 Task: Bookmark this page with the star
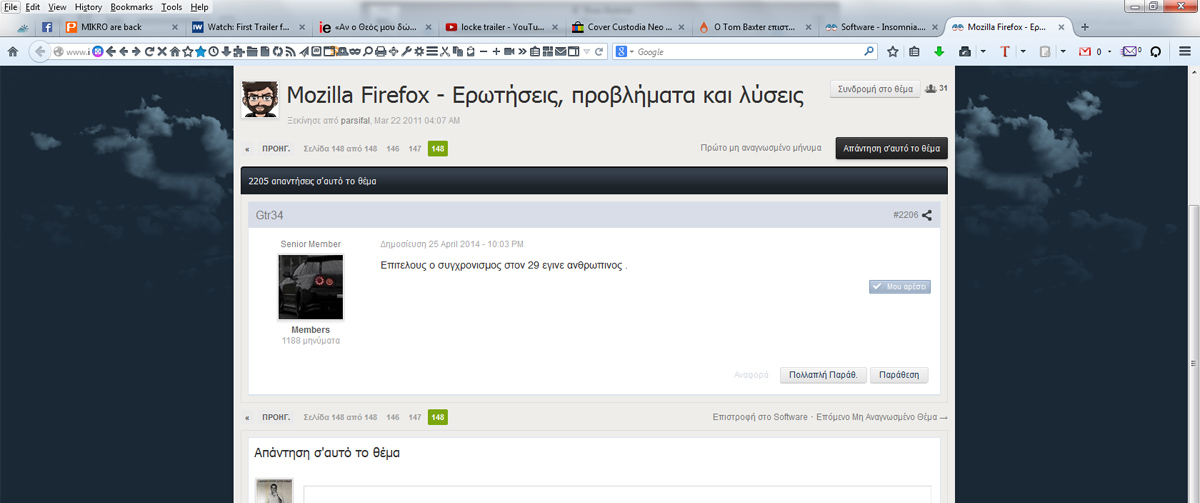892,51
